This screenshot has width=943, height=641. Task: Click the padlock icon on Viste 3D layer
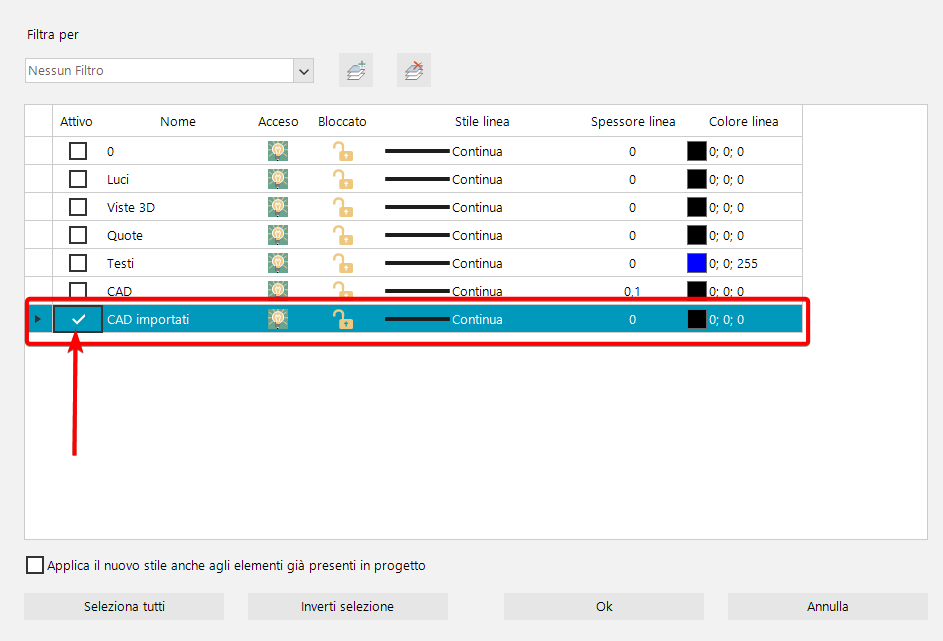(343, 207)
